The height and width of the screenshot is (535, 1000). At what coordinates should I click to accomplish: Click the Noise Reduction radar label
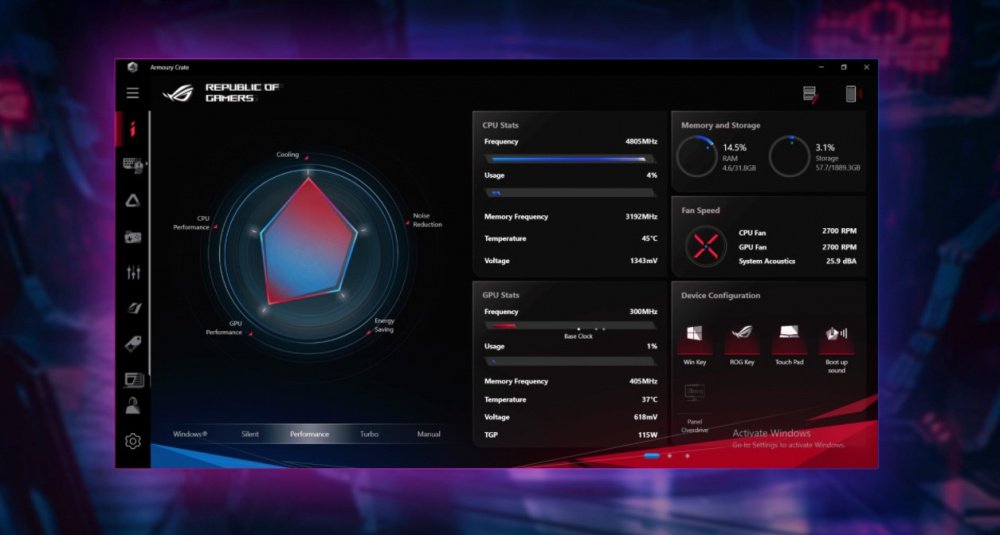tap(427, 220)
